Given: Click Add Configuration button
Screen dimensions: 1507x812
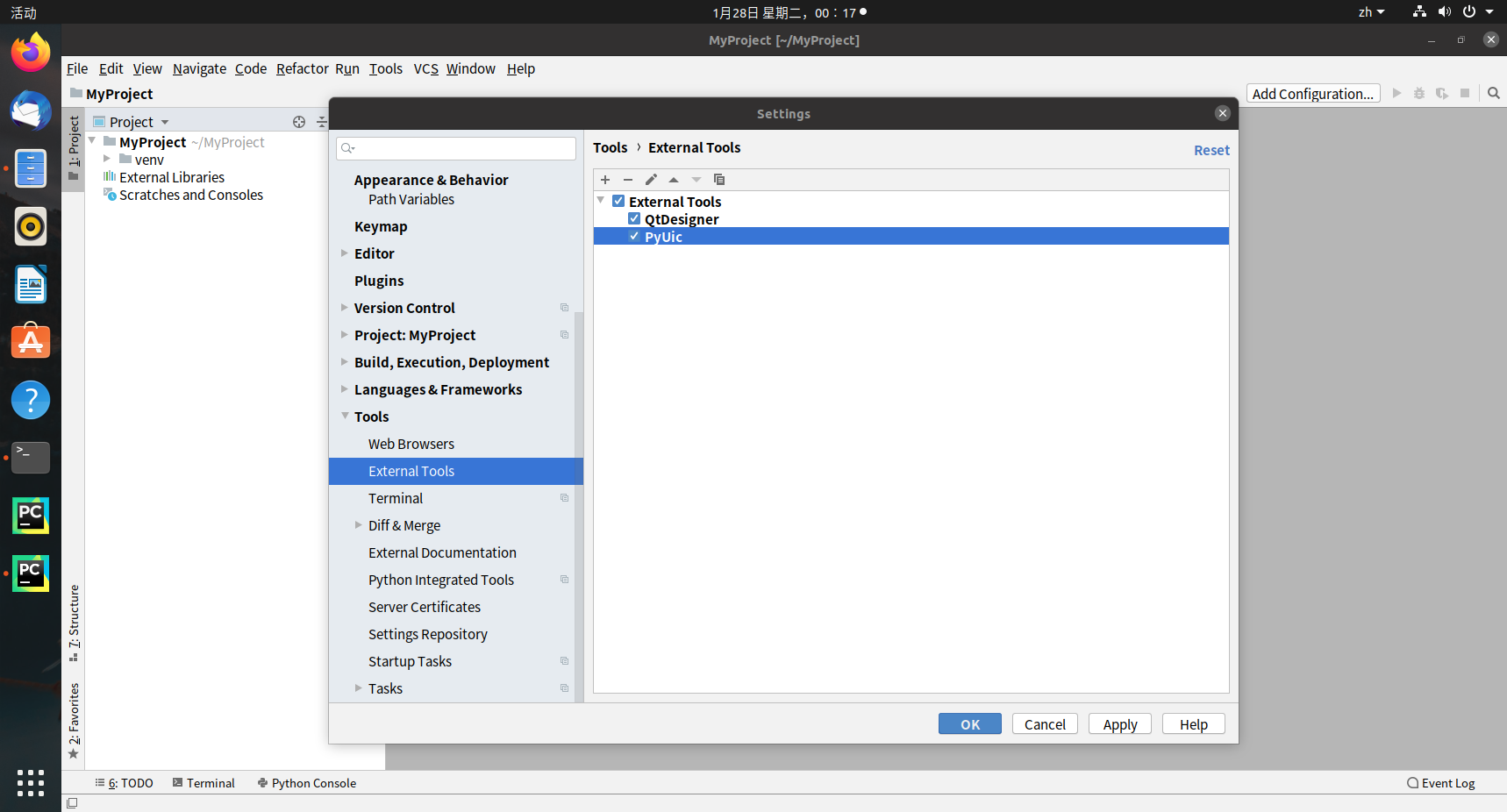Looking at the screenshot, I should [x=1313, y=94].
